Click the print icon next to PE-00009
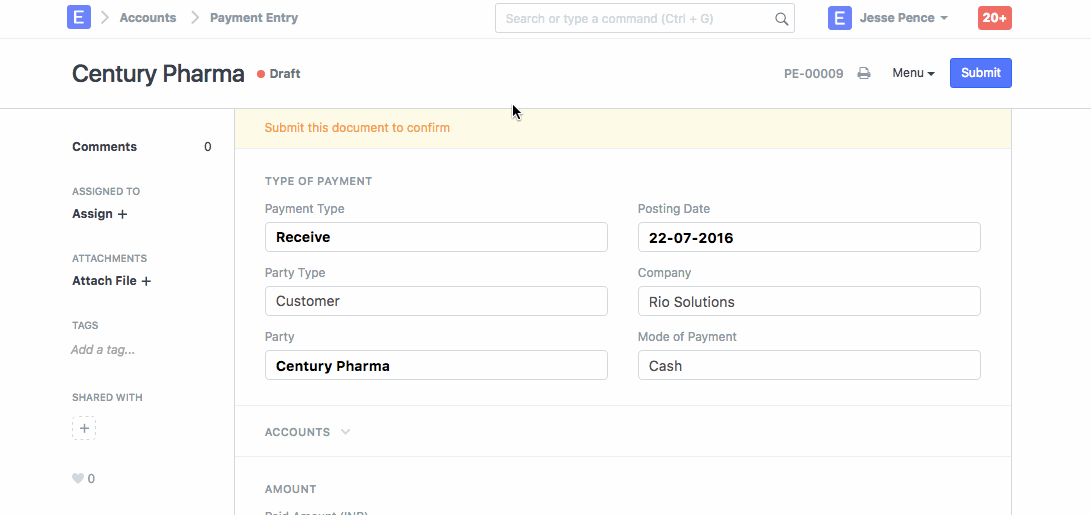 click(x=864, y=74)
